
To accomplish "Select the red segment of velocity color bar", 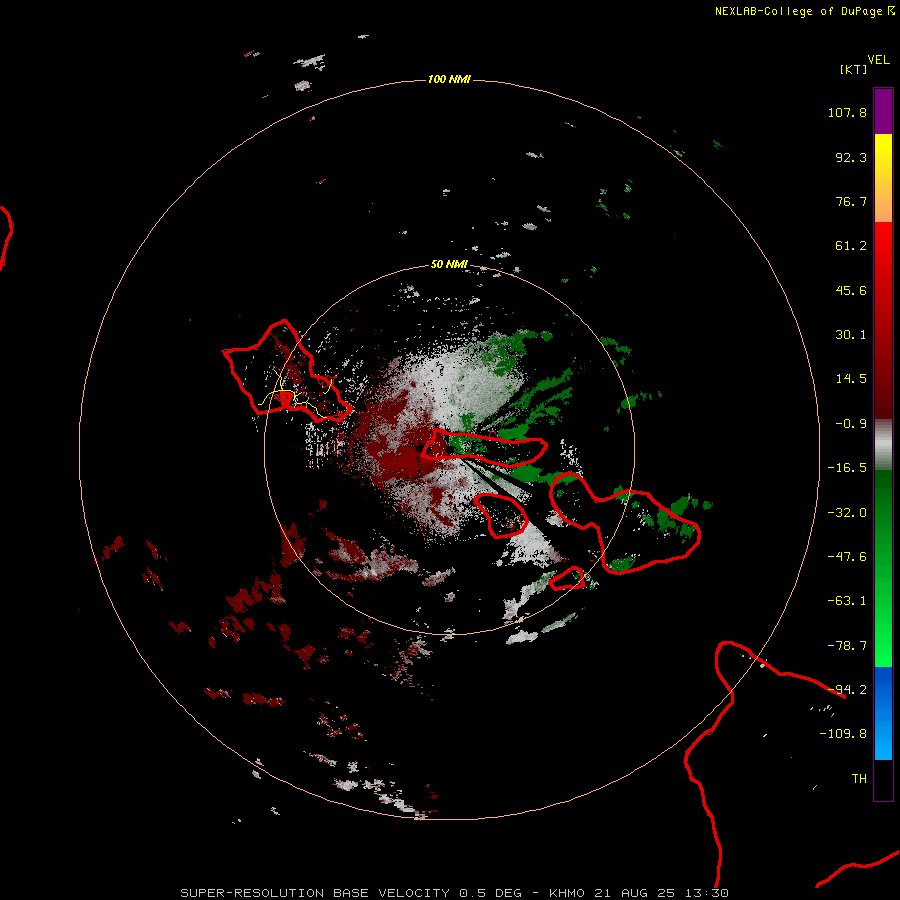I will click(x=883, y=320).
